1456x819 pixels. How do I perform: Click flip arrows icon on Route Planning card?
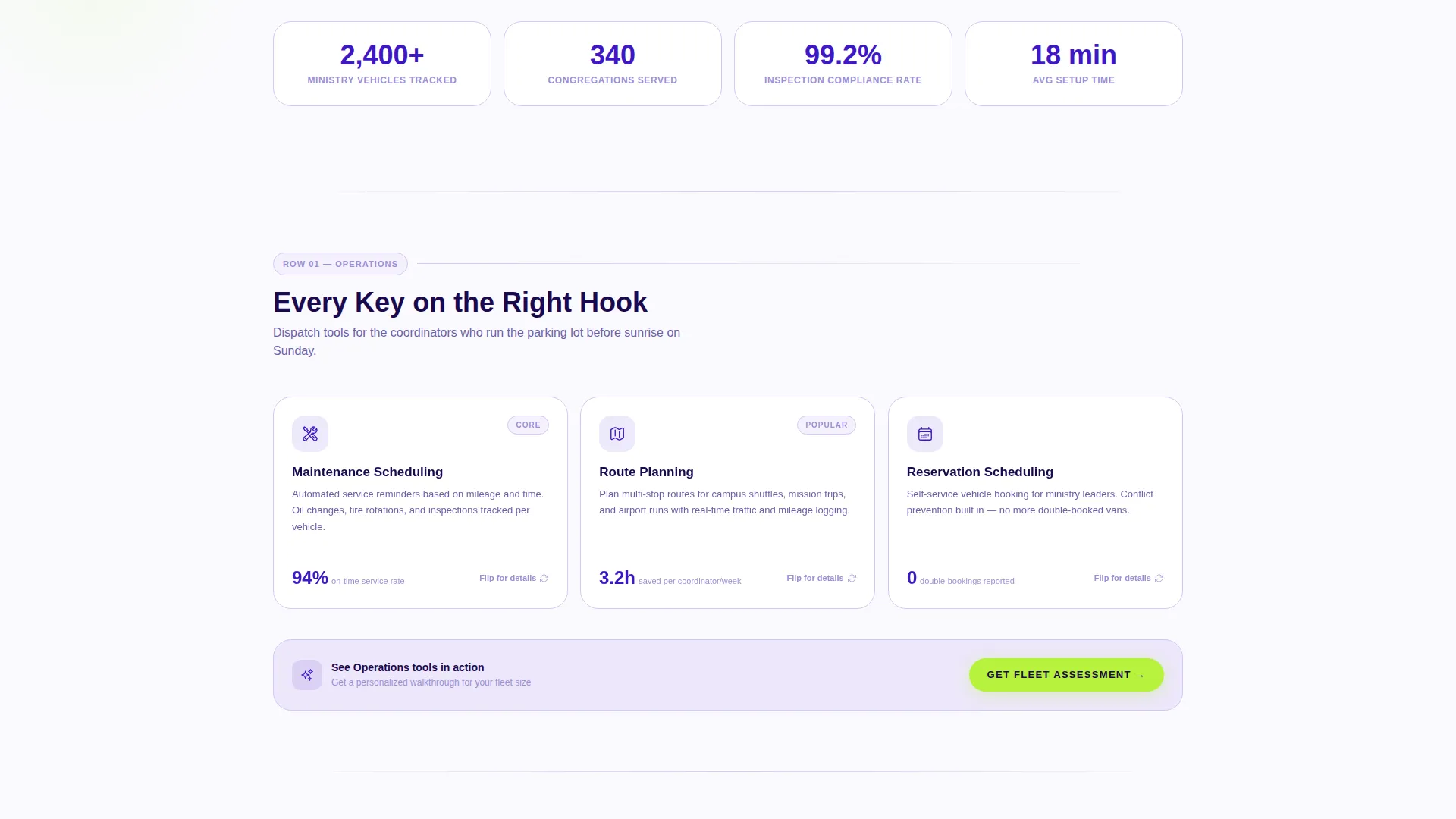(852, 579)
